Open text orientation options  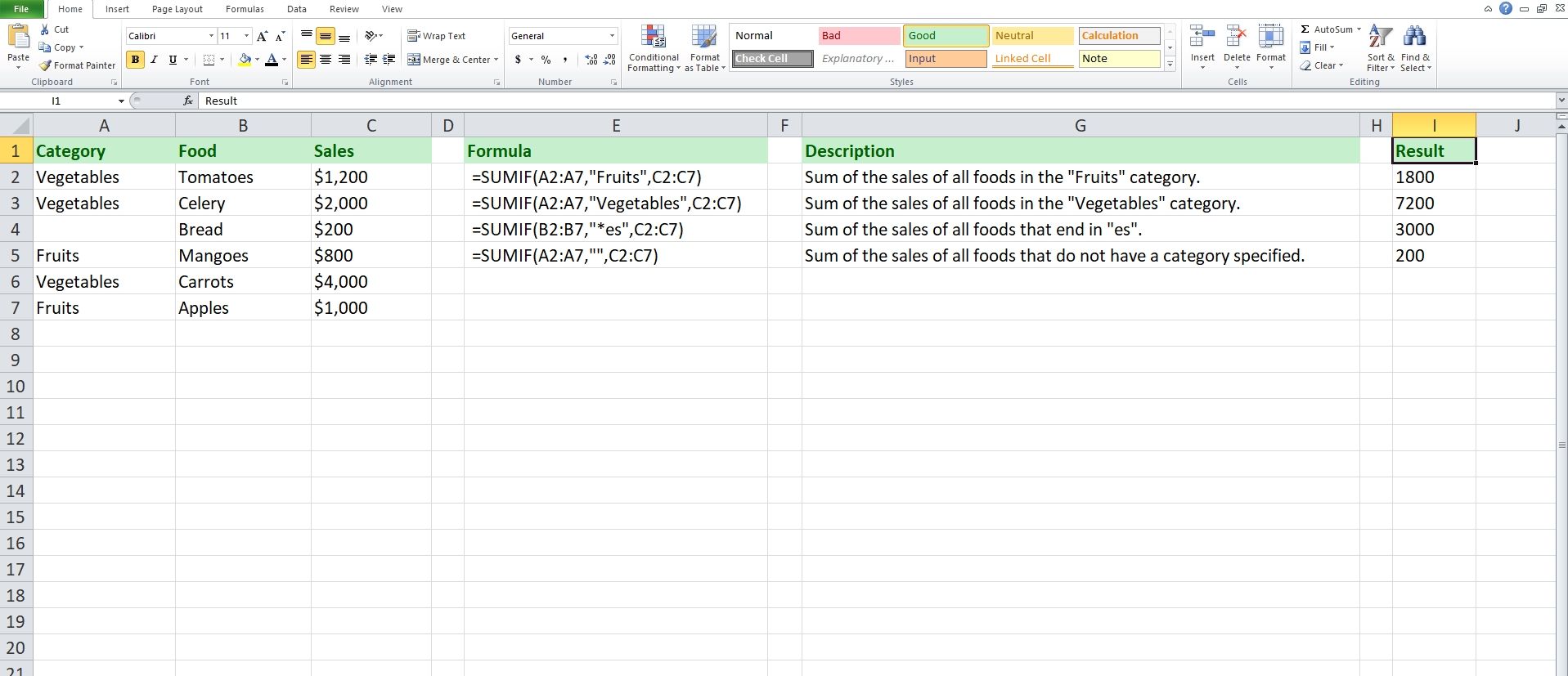click(374, 36)
